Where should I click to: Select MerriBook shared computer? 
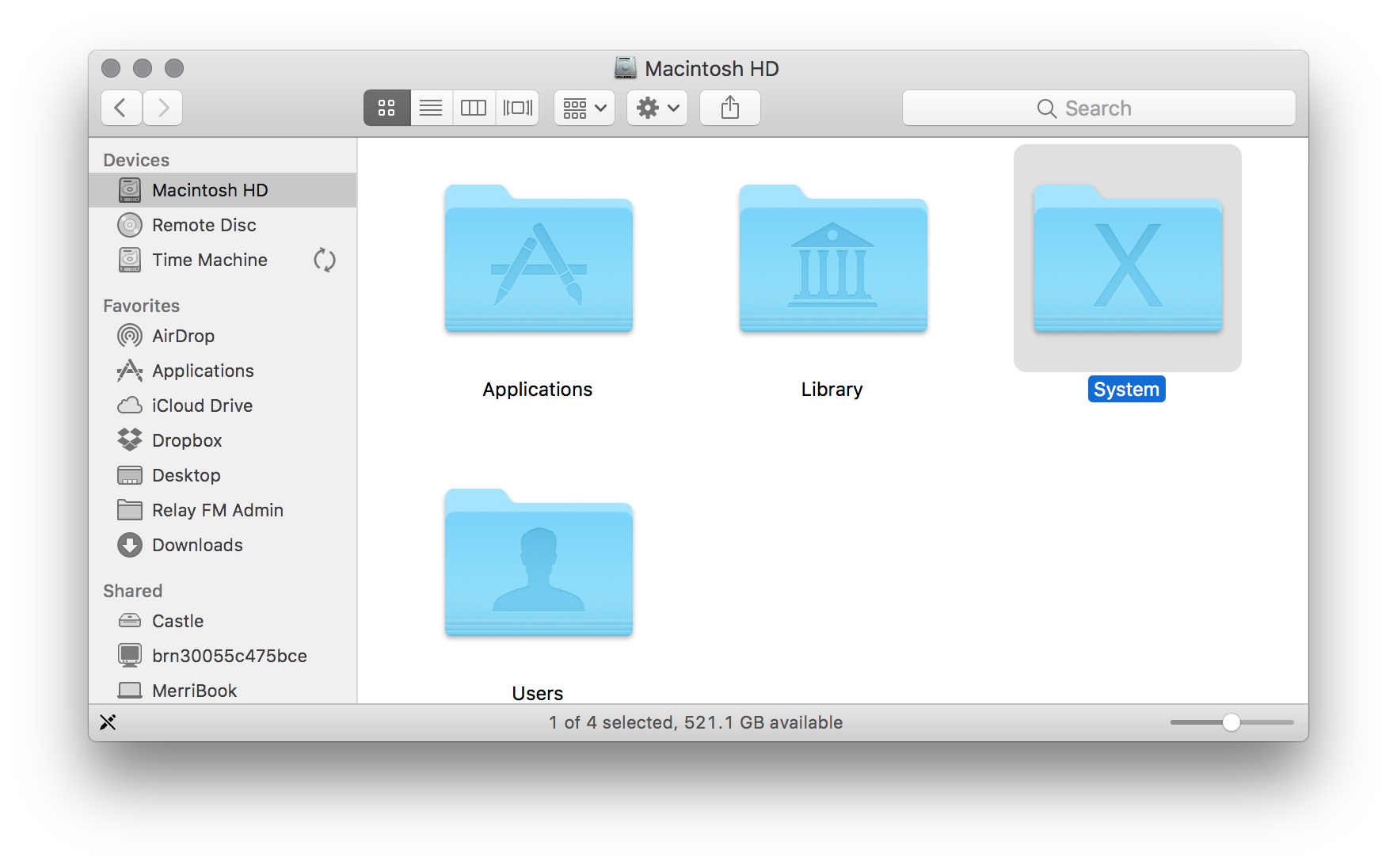223,690
